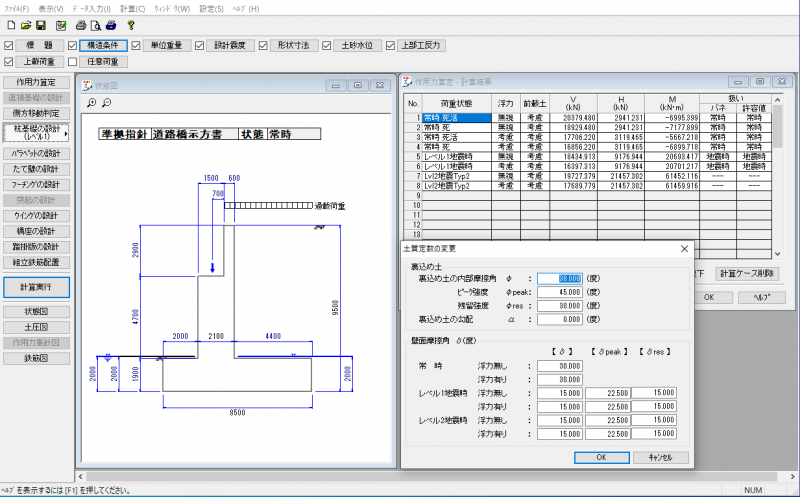Expand the 杭基礎の設計(レベル1) submenu arrow

tap(66, 133)
